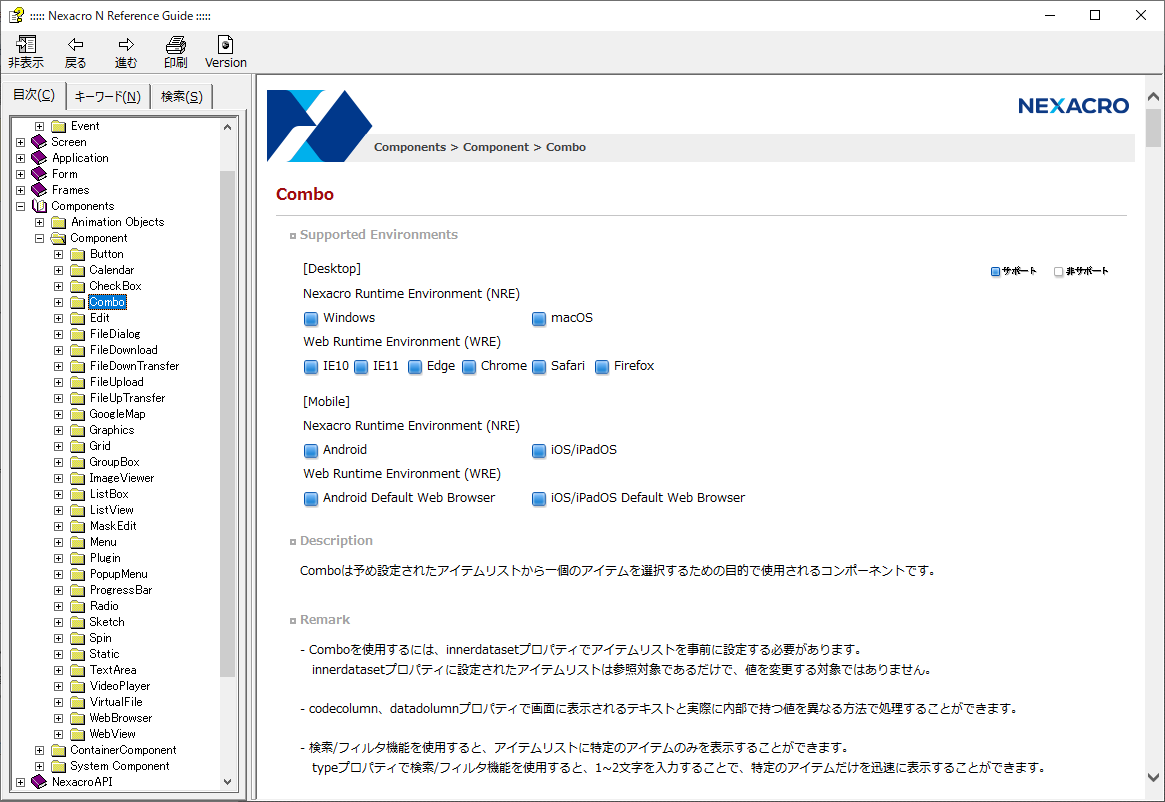
Task: Open the WebBrowser tree entry
Action: point(120,718)
